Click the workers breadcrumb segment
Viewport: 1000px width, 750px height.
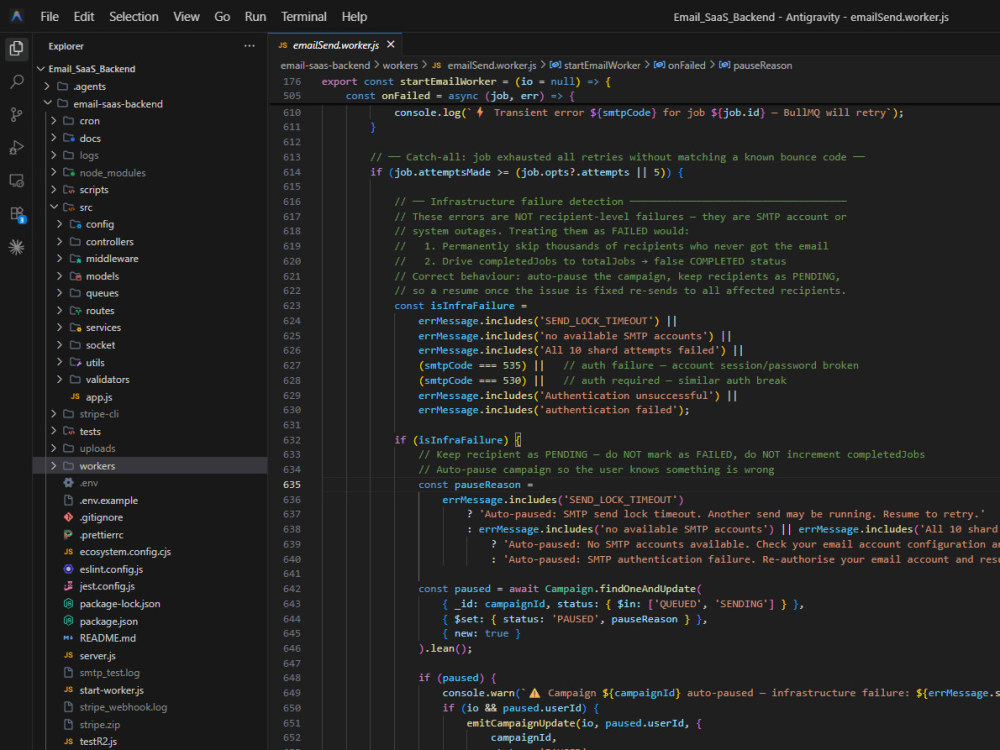tap(400, 65)
